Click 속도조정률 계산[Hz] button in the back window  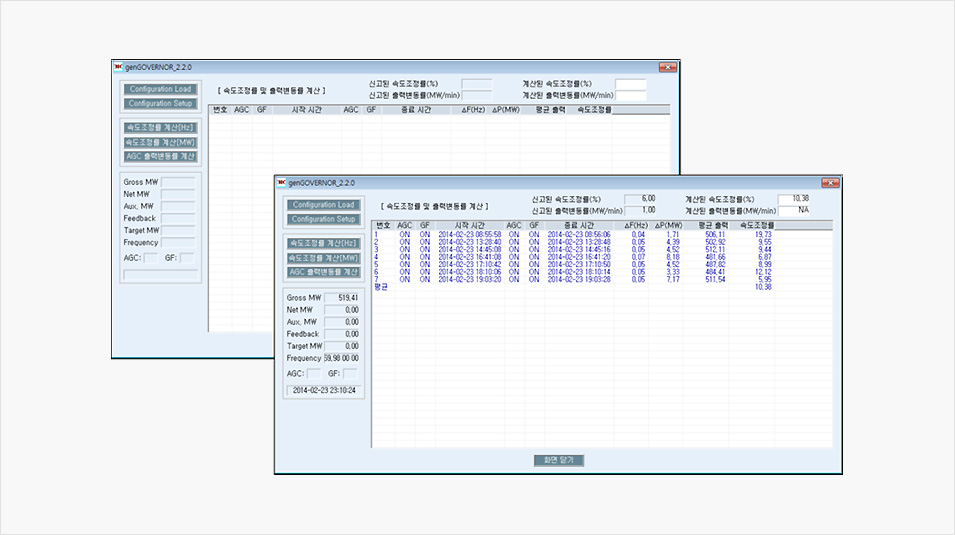161,128
